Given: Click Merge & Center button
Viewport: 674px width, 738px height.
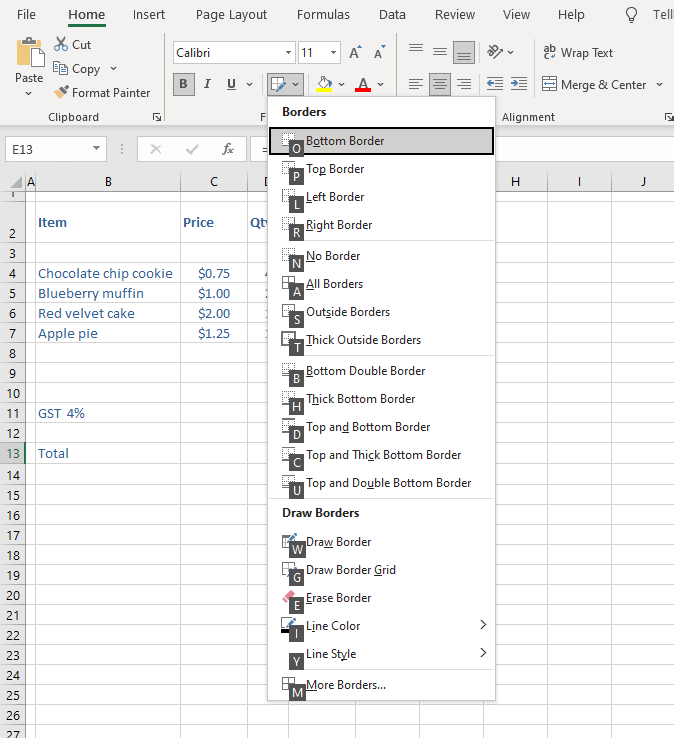Looking at the screenshot, I should [x=594, y=85].
